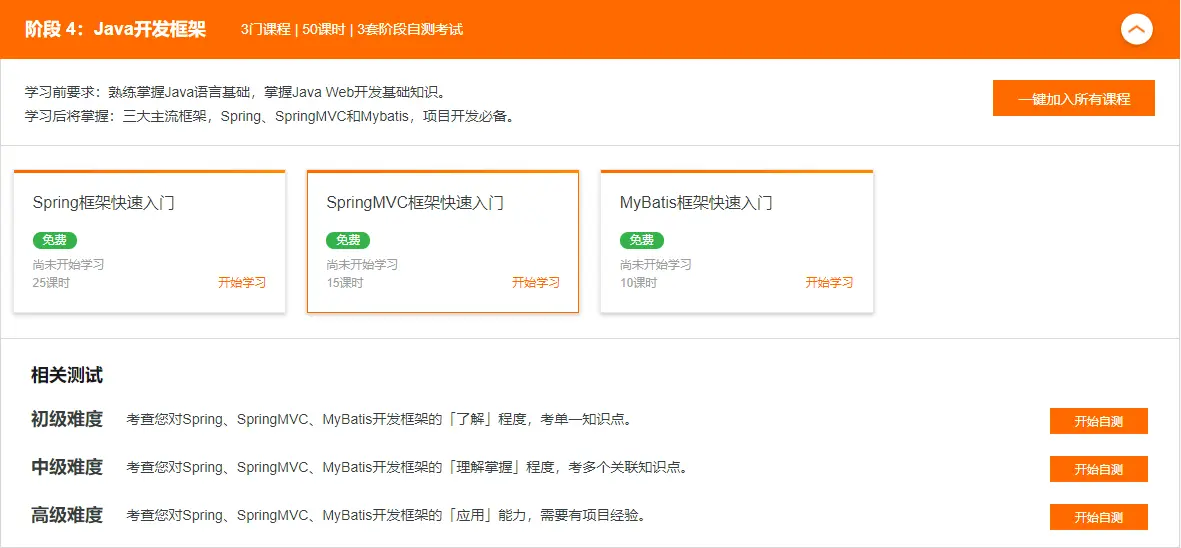This screenshot has height=548, width=1181.
Task: Click the 一键加入所有课程 button
Action: pos(1073,99)
